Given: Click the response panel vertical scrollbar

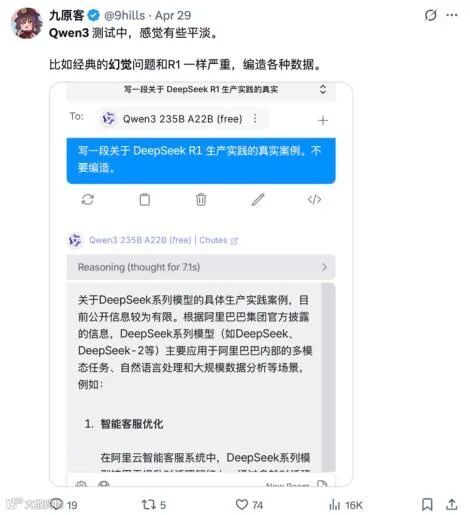Looking at the screenshot, I should [328, 377].
